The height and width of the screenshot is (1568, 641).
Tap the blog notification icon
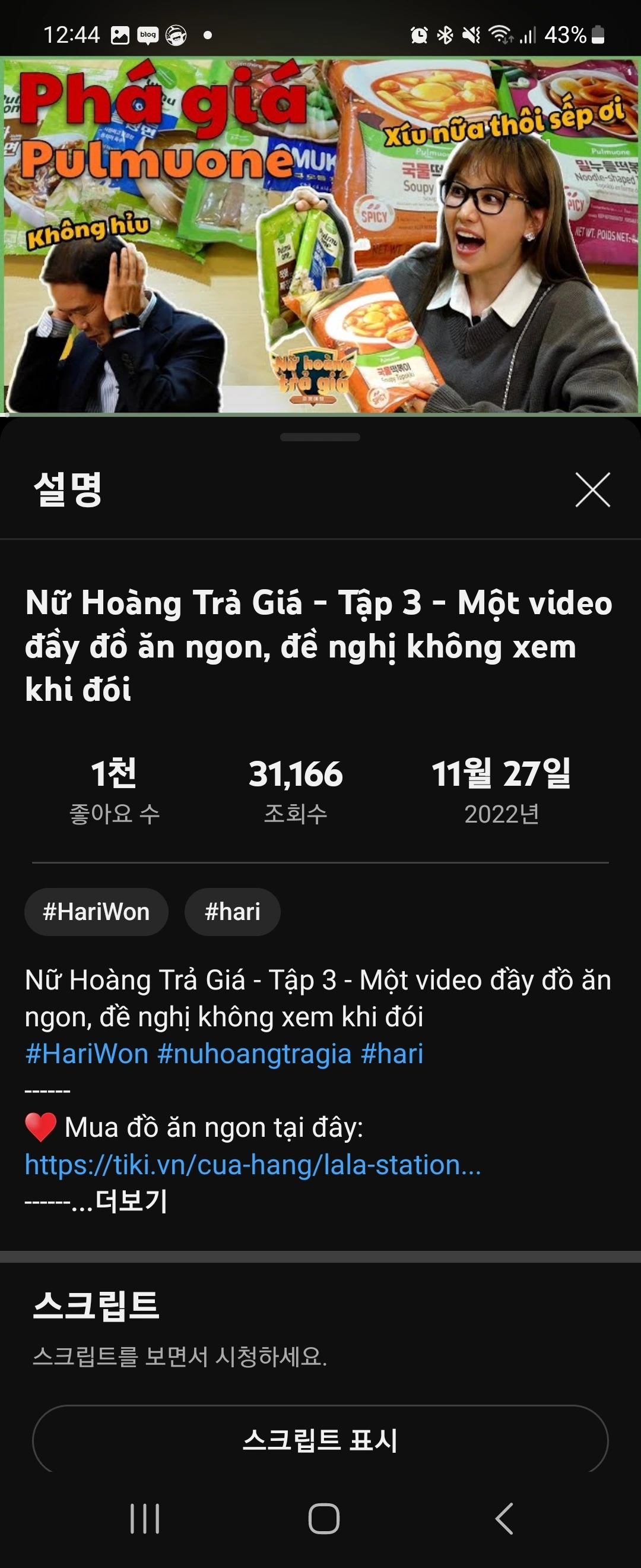coord(148,35)
